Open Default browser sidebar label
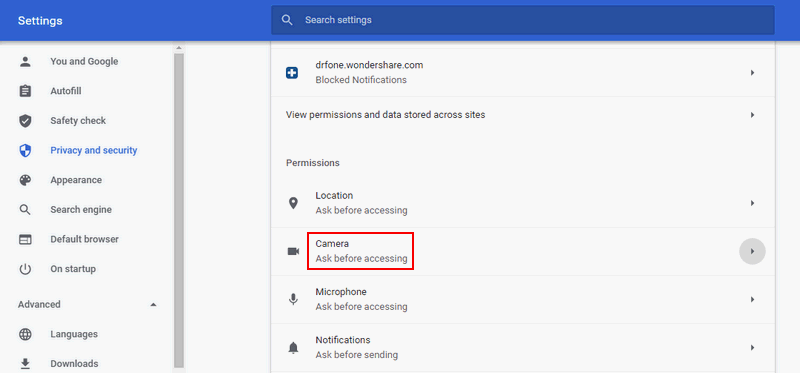Screen dimensions: 800x373 [x=85, y=239]
